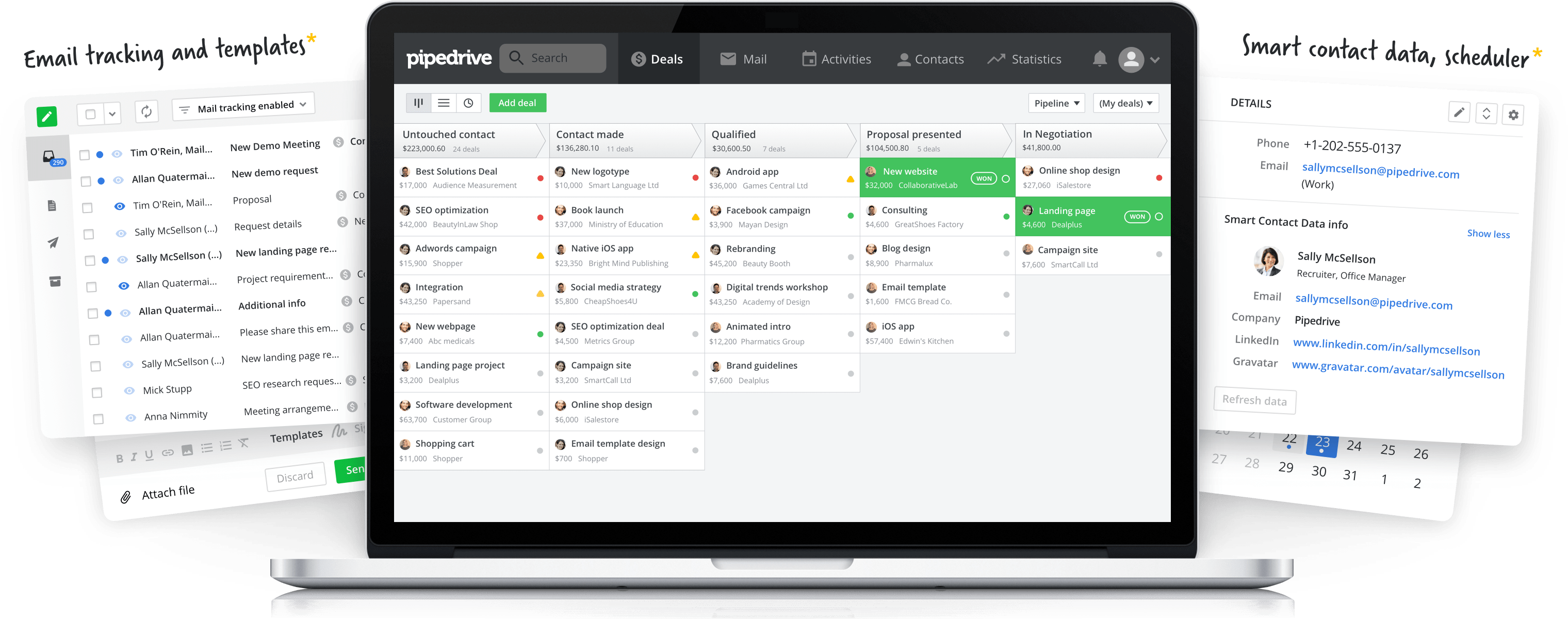Open the Activities tab

tap(836, 58)
